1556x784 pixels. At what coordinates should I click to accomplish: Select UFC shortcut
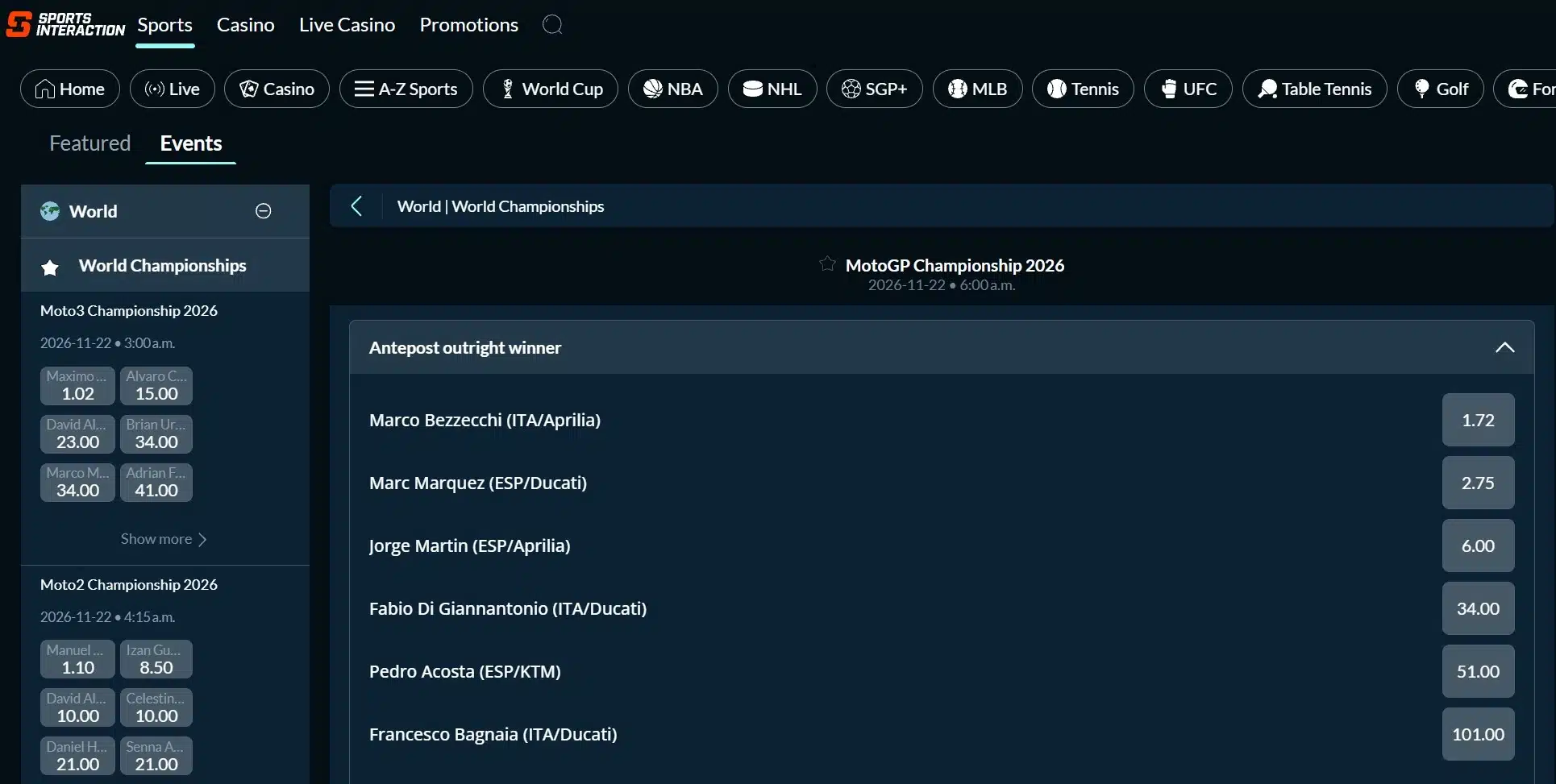[x=1188, y=89]
